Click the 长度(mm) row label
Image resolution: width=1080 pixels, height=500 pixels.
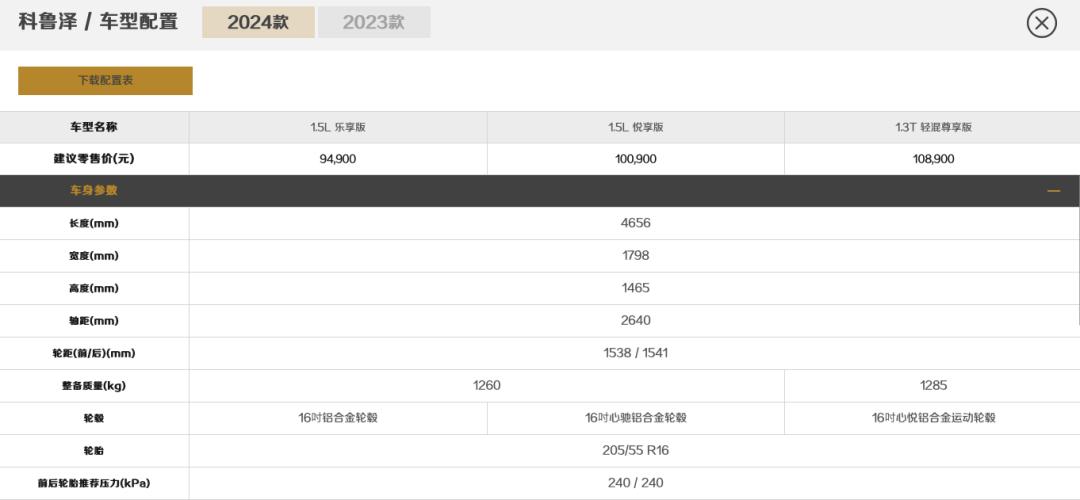click(x=93, y=223)
